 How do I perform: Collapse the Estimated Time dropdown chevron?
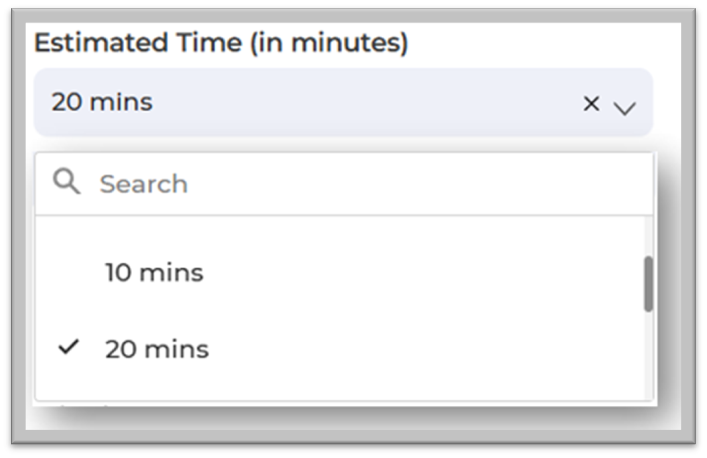(625, 106)
